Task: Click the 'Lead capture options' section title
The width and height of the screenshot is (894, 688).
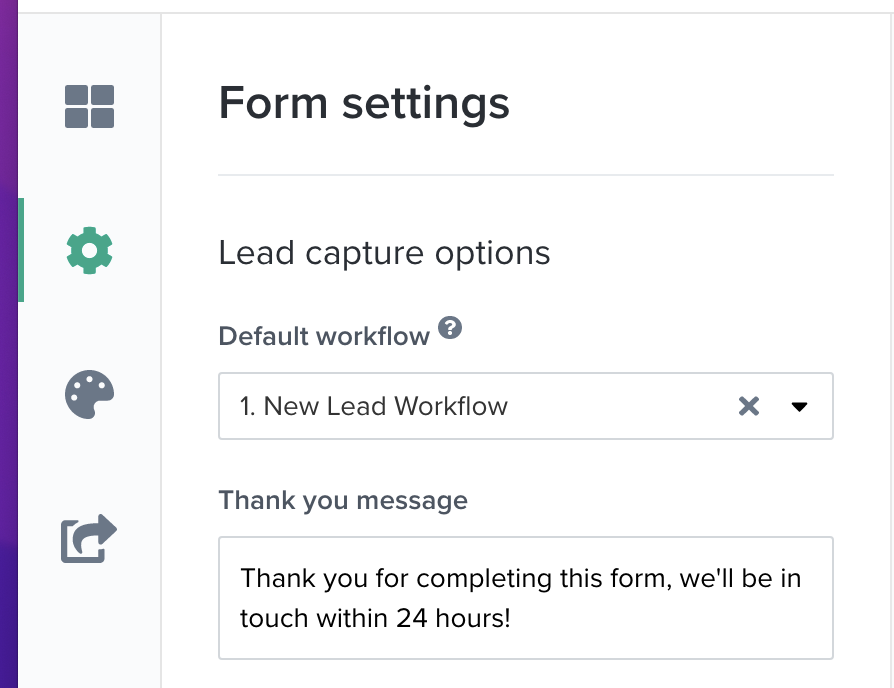Action: (384, 253)
